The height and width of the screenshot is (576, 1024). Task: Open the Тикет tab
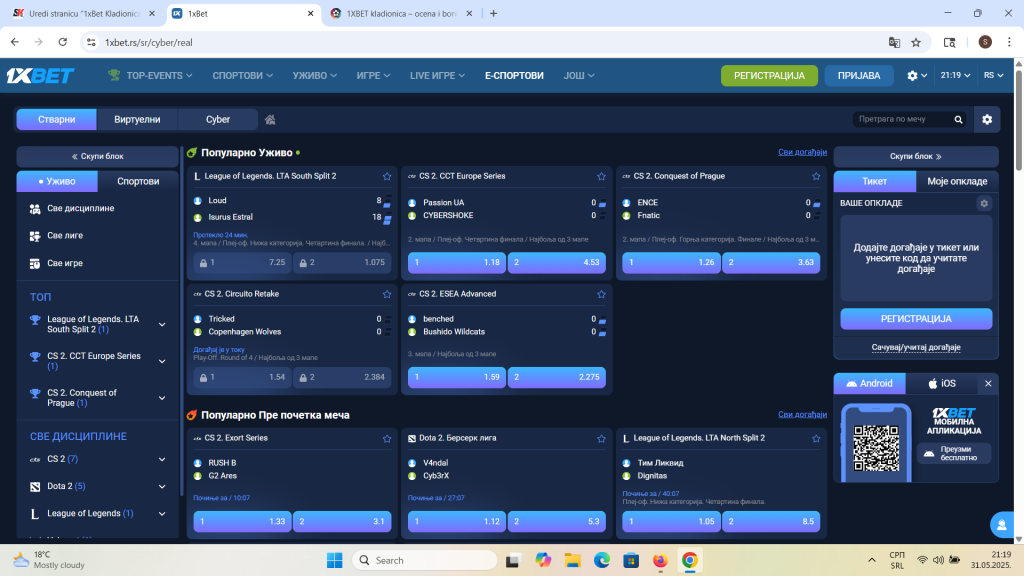pyautogui.click(x=874, y=182)
